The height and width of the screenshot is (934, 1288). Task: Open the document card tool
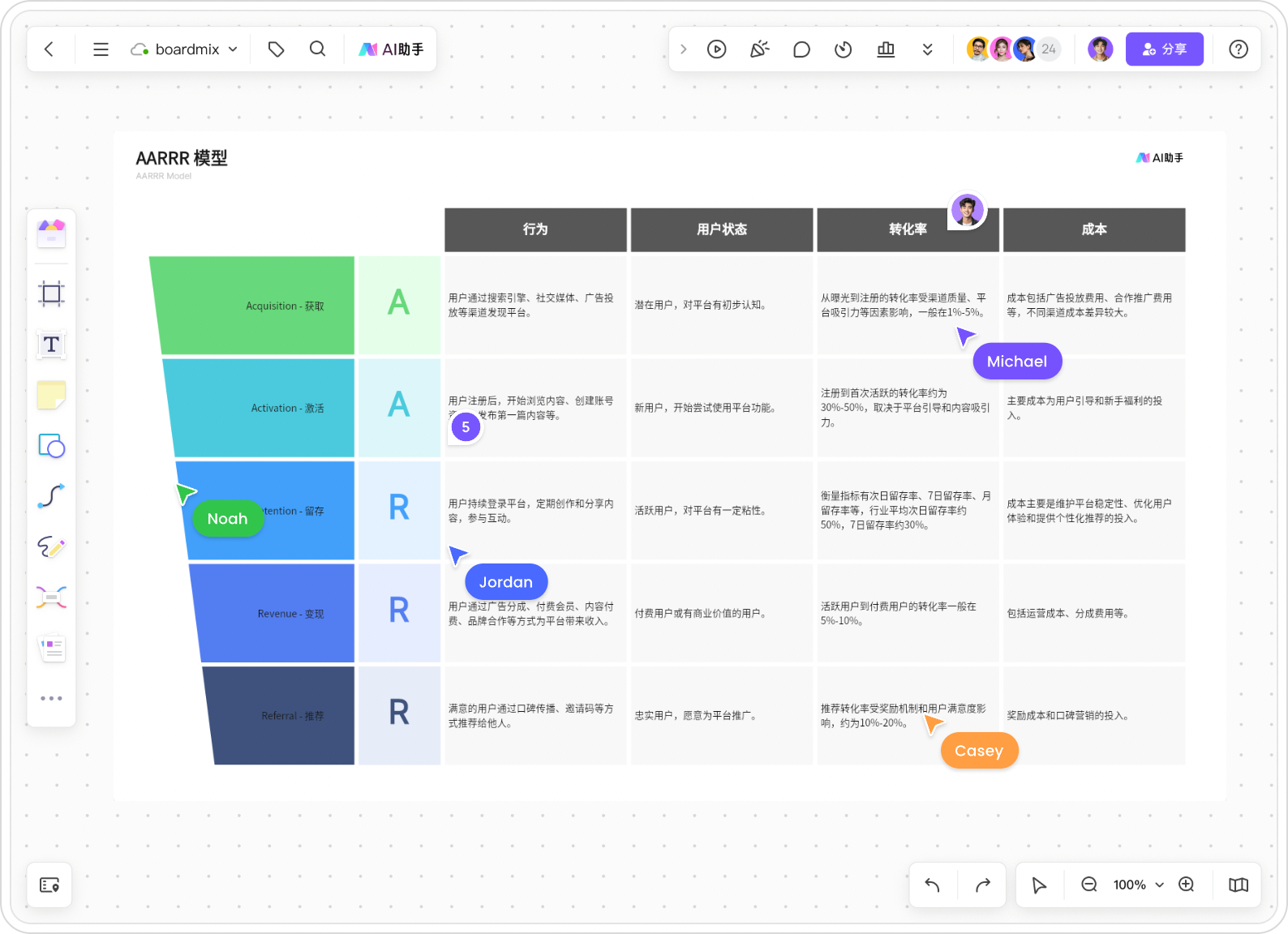[x=51, y=648]
